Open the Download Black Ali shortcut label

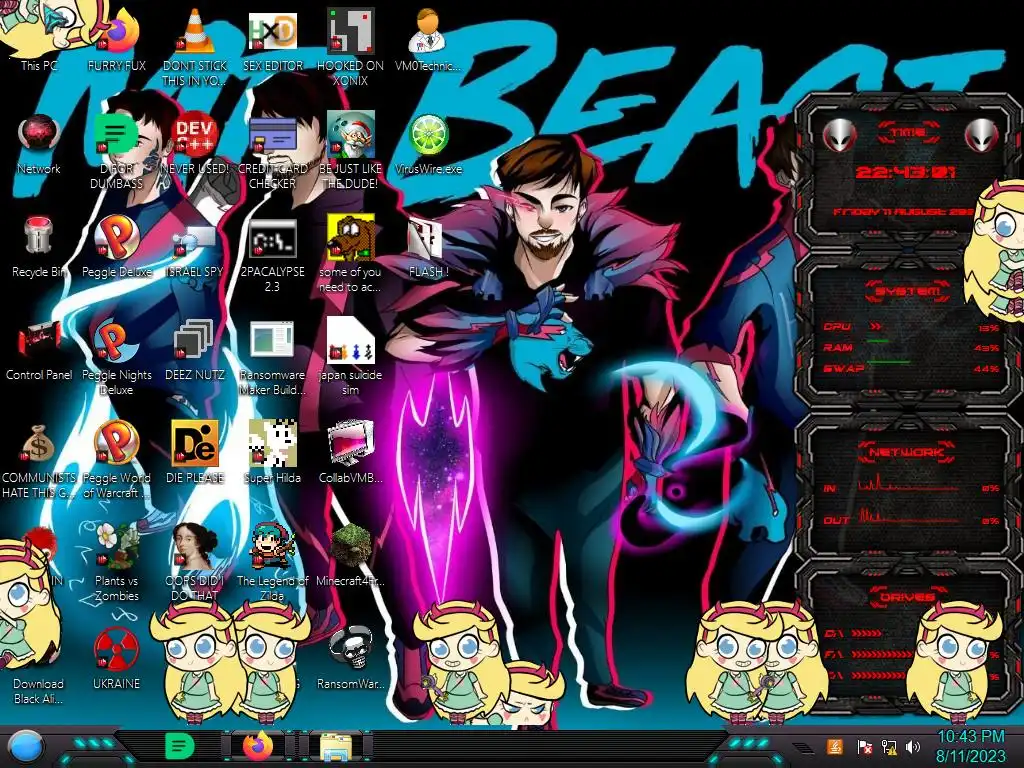pyautogui.click(x=39, y=691)
